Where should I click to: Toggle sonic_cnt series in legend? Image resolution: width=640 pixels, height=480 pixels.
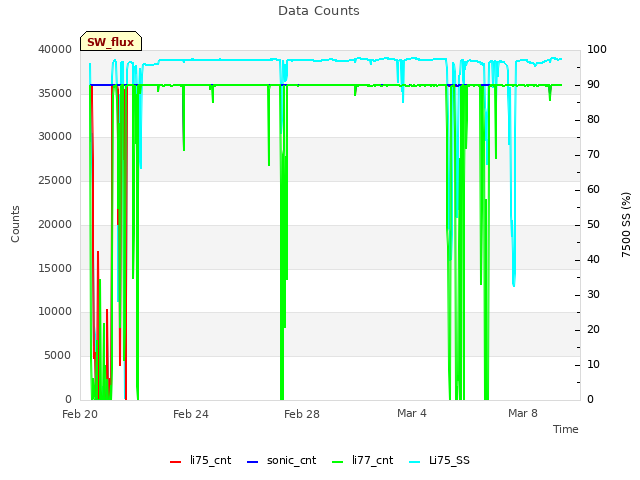[x=282, y=461]
